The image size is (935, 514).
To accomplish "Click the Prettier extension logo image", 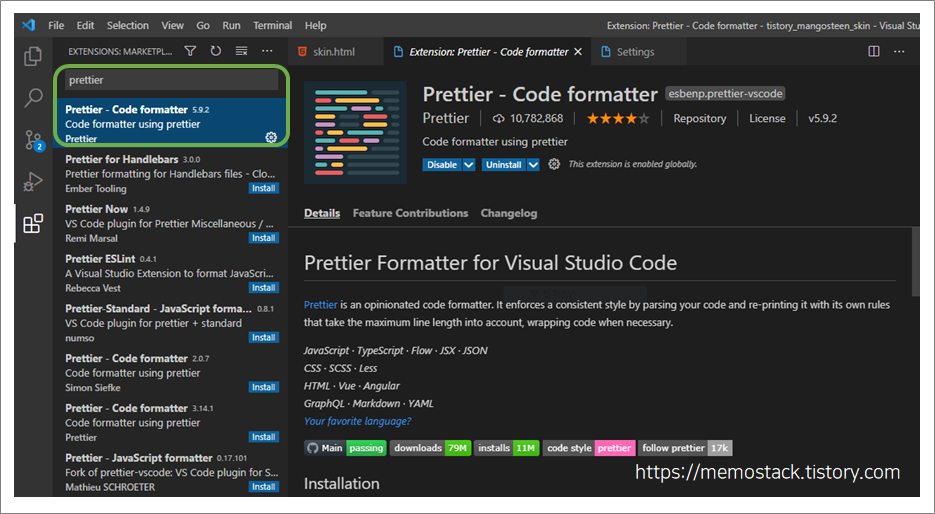I will pyautogui.click(x=355, y=132).
